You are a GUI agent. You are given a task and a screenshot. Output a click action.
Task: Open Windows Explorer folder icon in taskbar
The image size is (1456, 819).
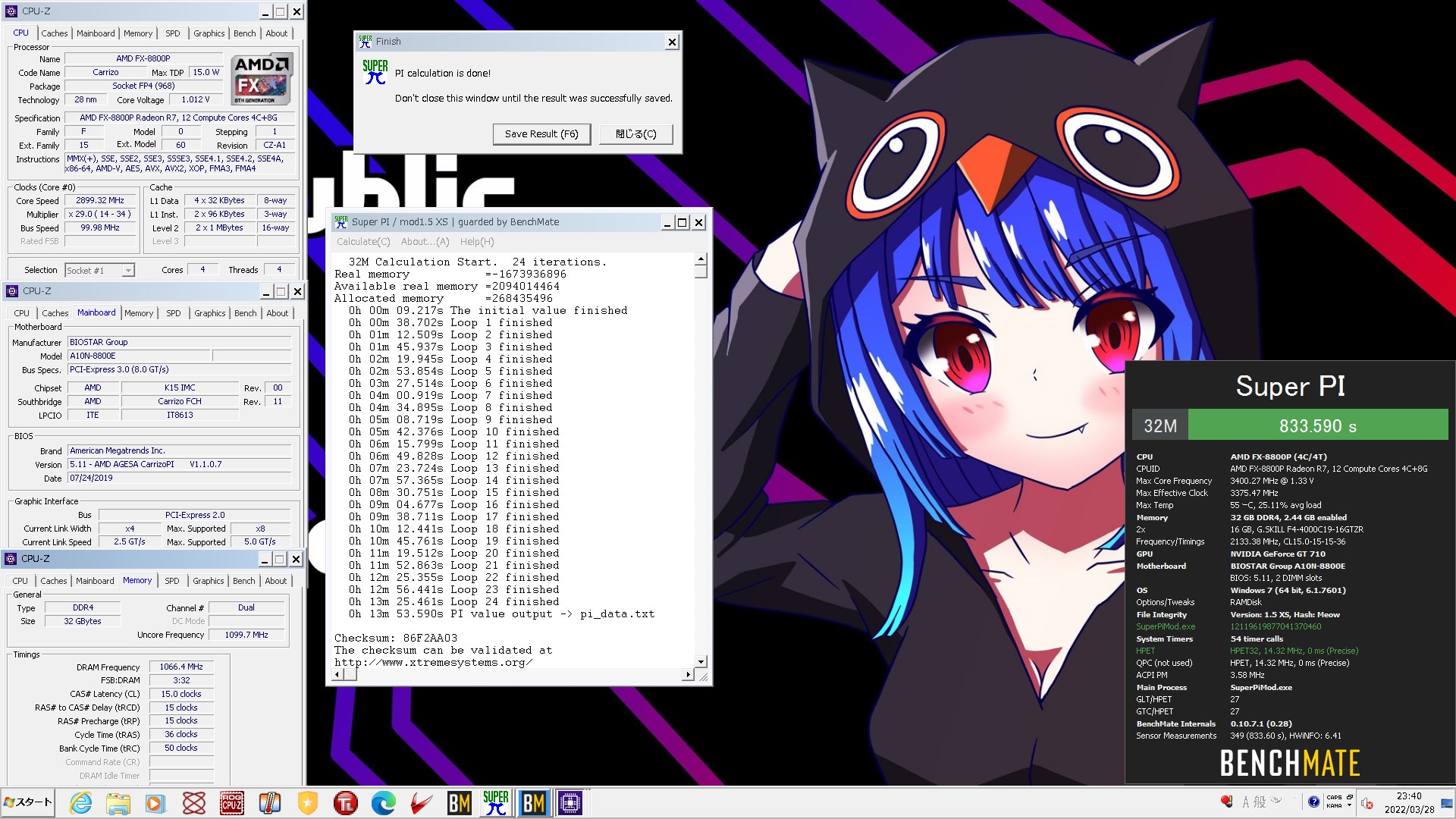pyautogui.click(x=118, y=803)
